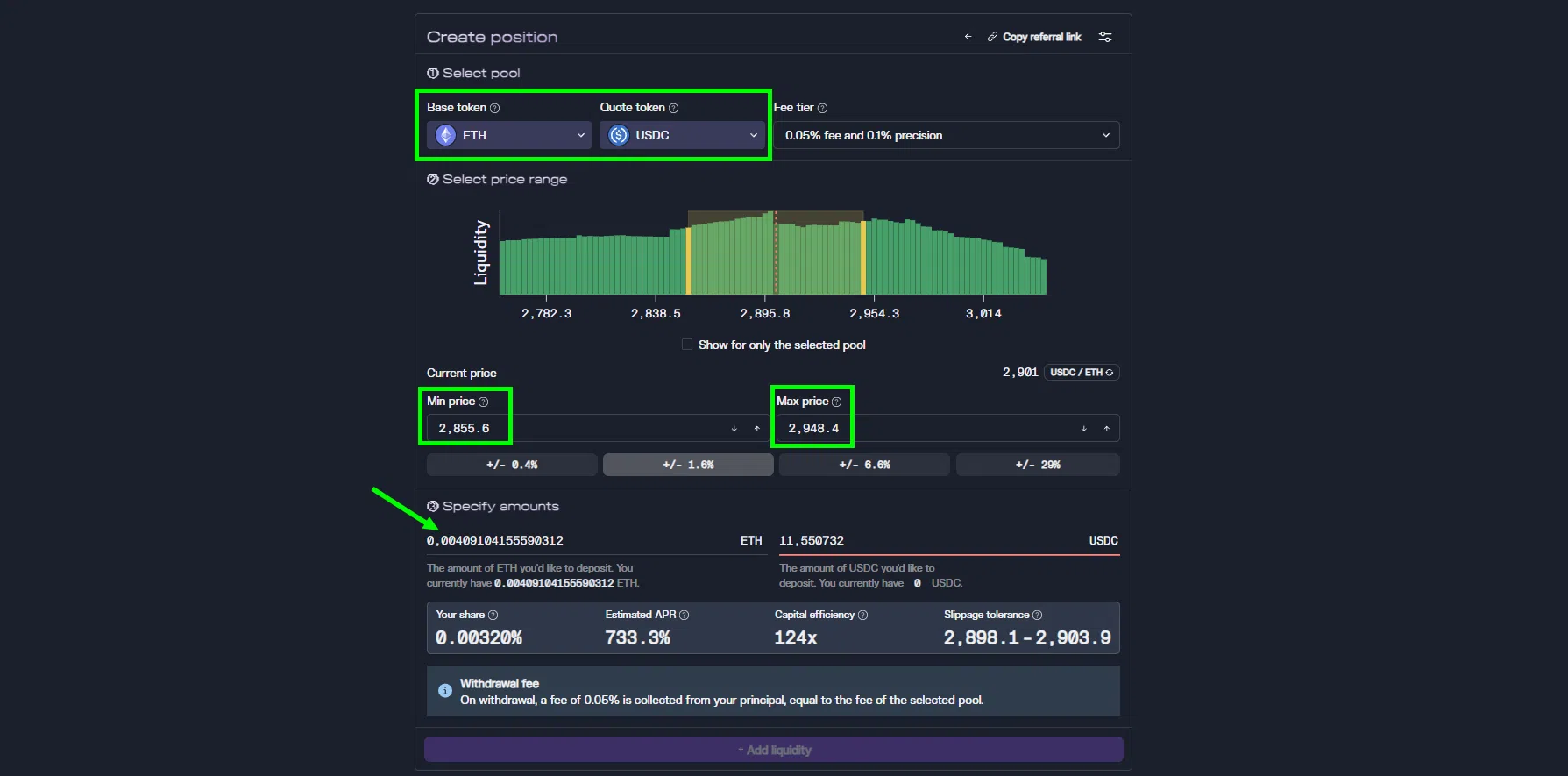1568x776 pixels.
Task: Increase Max price with up arrow
Action: 1107,429
